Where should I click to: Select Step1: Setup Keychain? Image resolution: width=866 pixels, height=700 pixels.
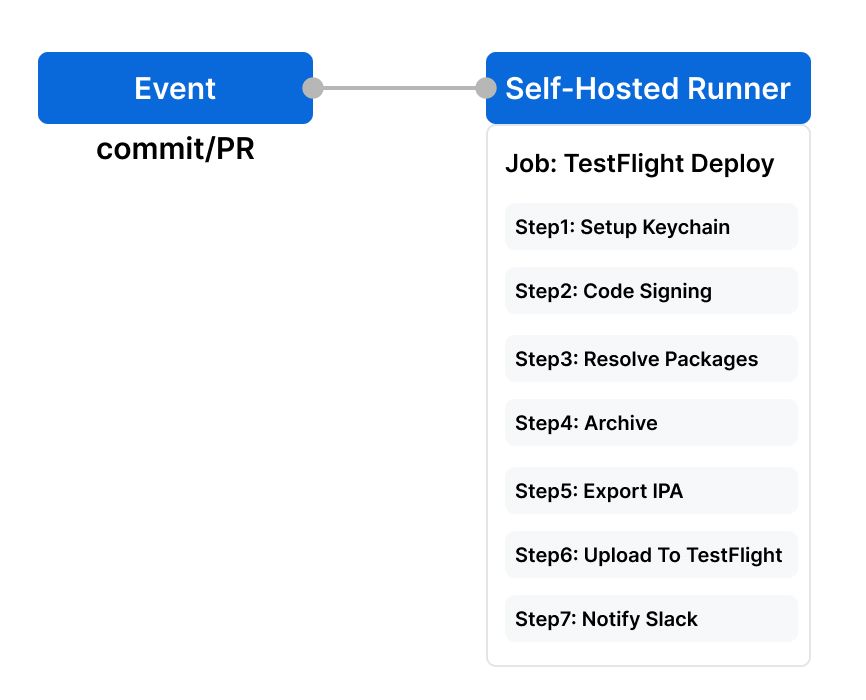tap(651, 227)
